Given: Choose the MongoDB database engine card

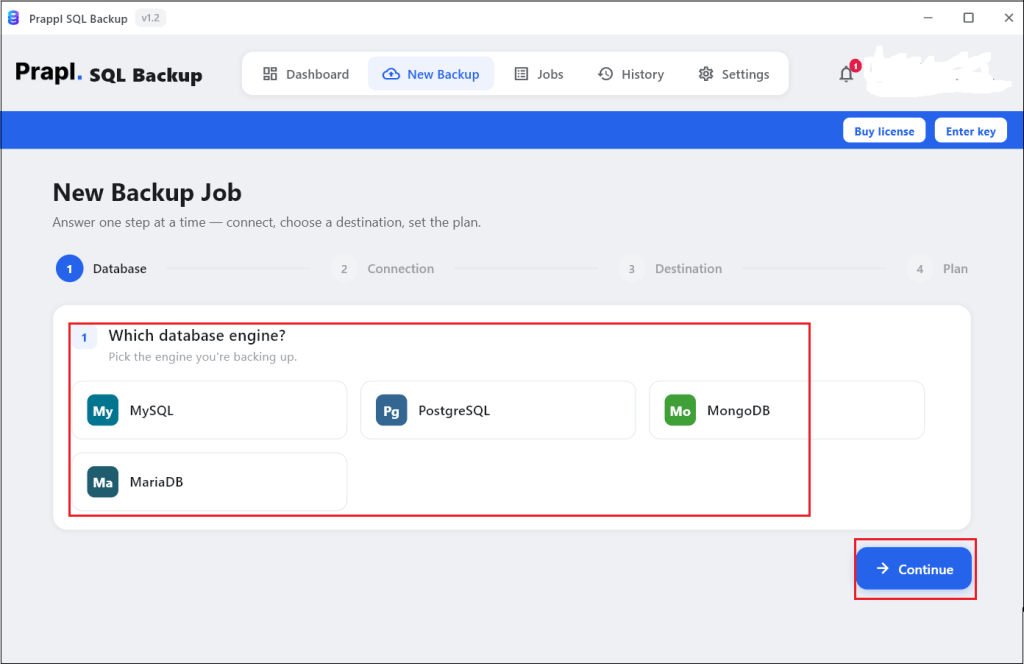Looking at the screenshot, I should click(x=786, y=410).
